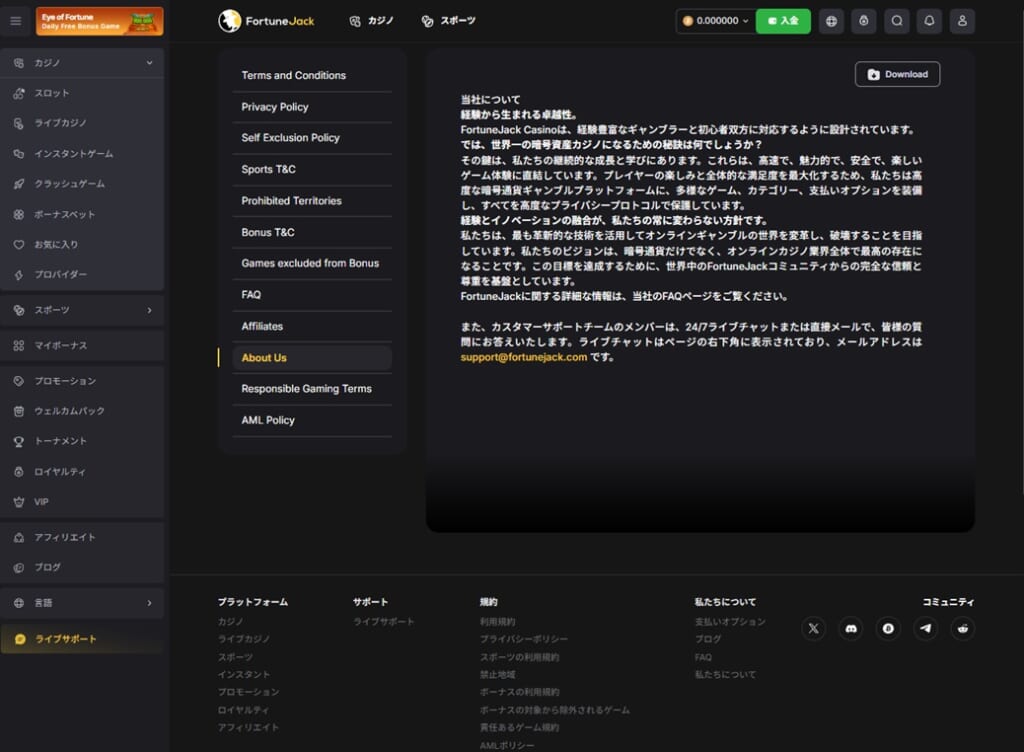Open カジノ in the top navigation
The width and height of the screenshot is (1024, 752).
click(x=372, y=21)
